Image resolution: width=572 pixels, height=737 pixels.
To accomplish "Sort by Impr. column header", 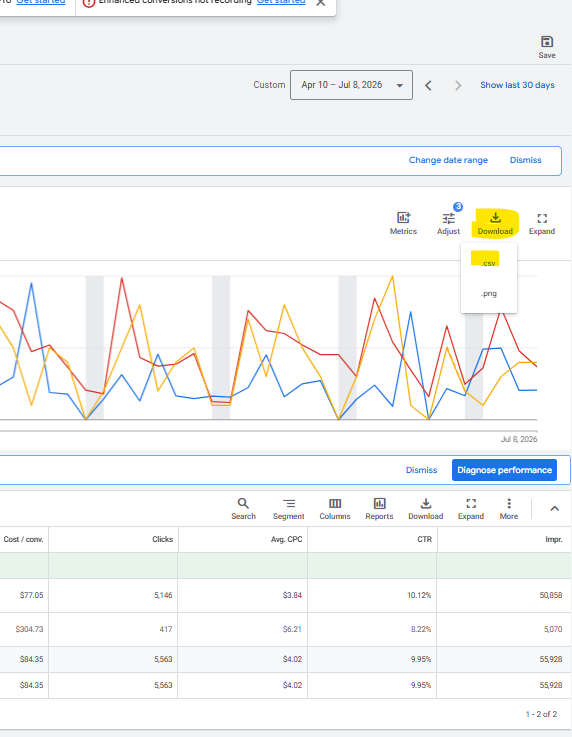I will (x=554, y=540).
